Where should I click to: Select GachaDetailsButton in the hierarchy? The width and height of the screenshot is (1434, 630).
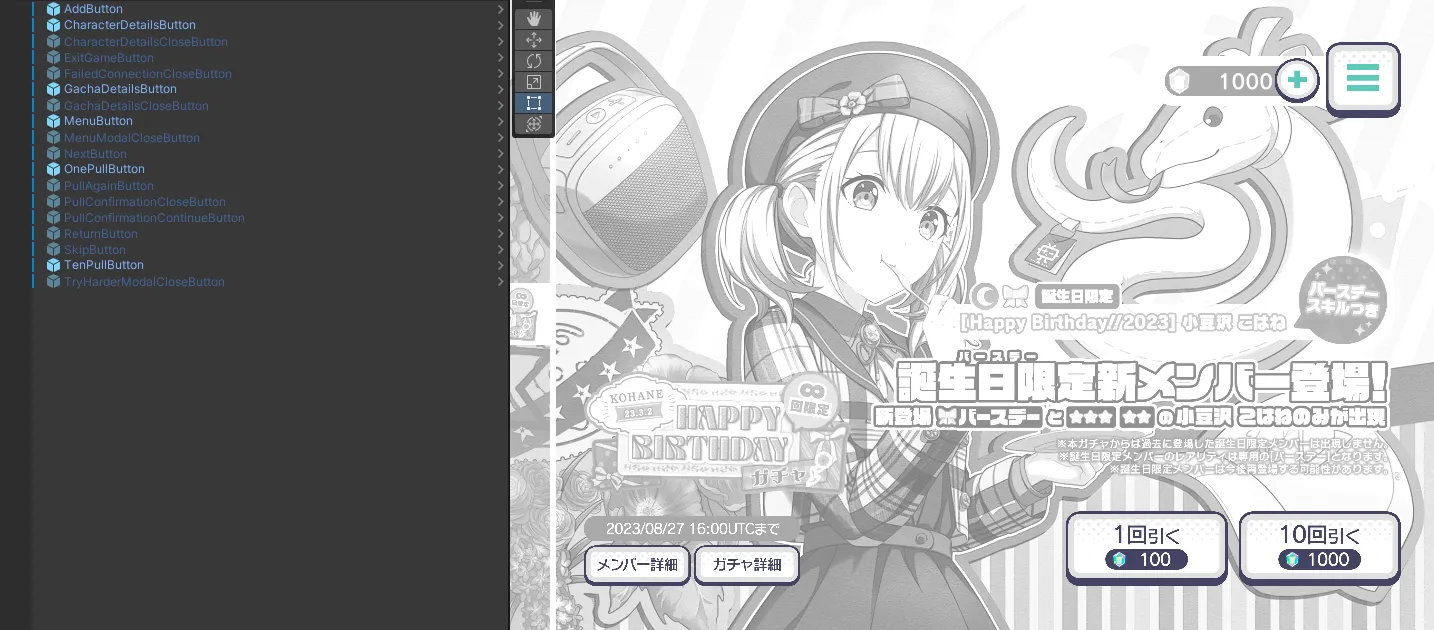pos(120,89)
